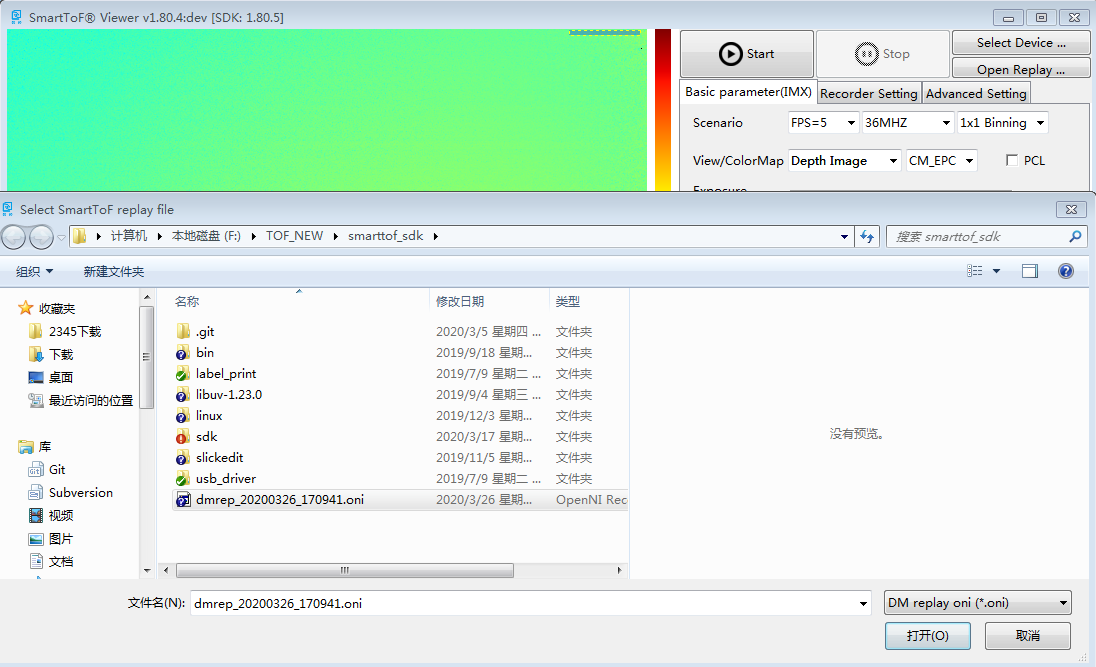1096x667 pixels.
Task: Switch to the Advanced Setting tab
Action: (x=976, y=93)
